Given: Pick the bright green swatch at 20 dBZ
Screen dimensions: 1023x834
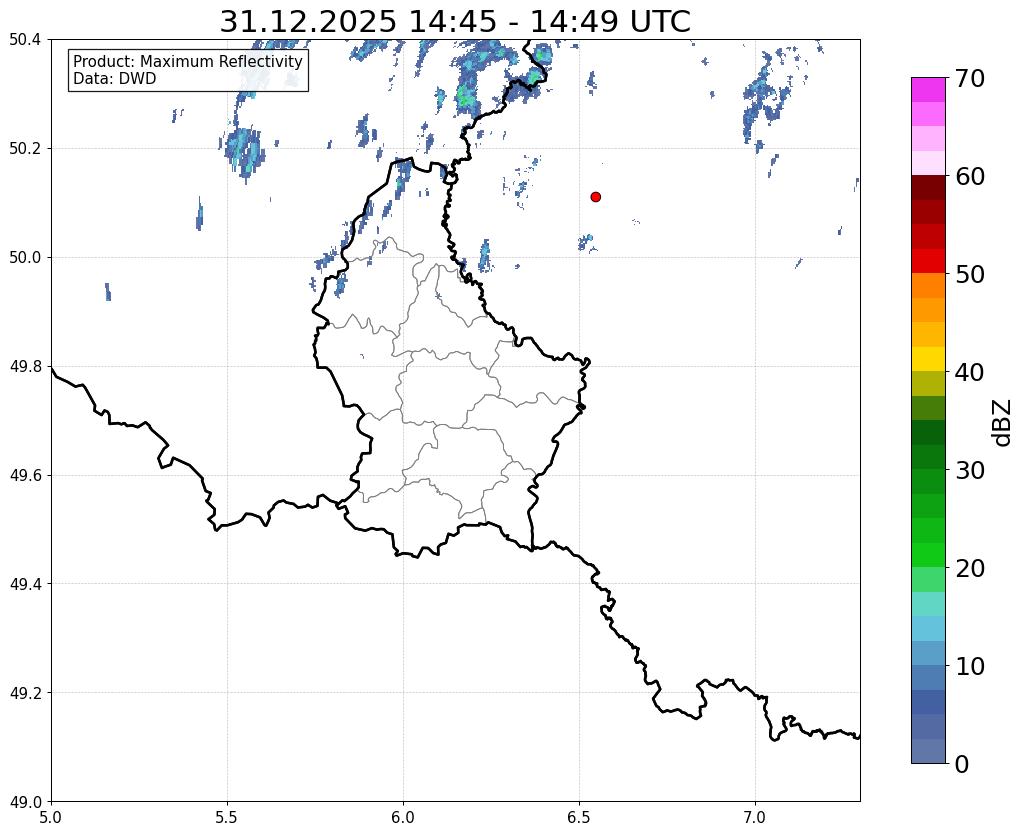Looking at the screenshot, I should [x=928, y=555].
